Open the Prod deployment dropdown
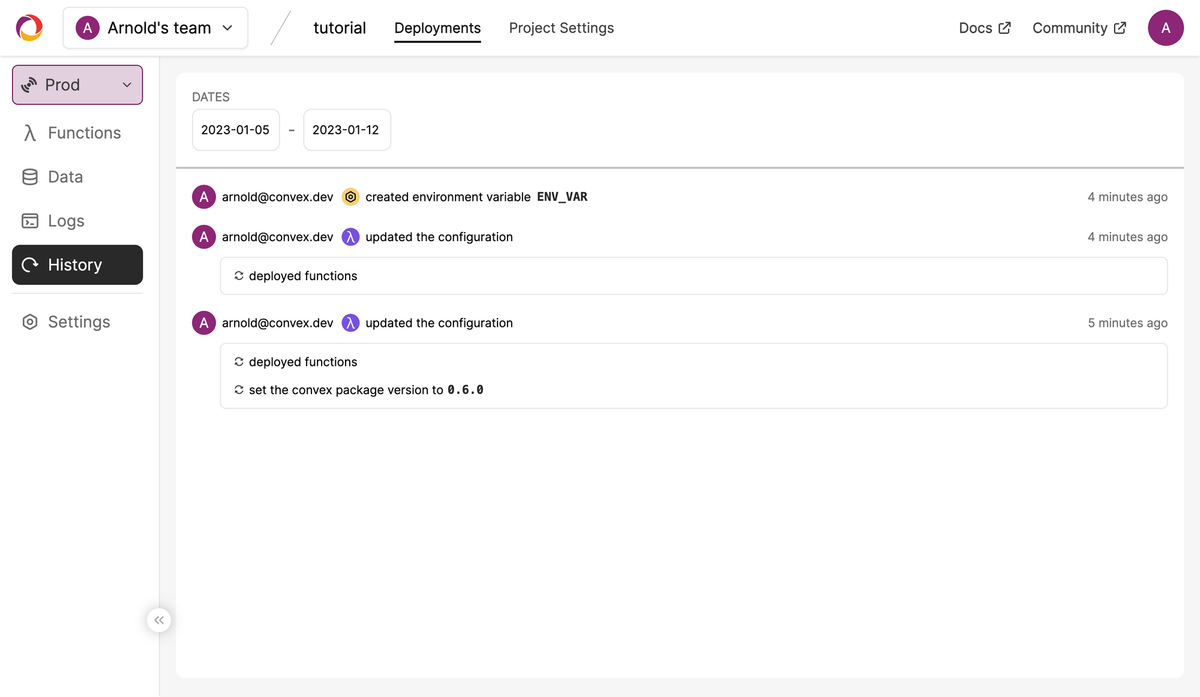 tap(126, 85)
